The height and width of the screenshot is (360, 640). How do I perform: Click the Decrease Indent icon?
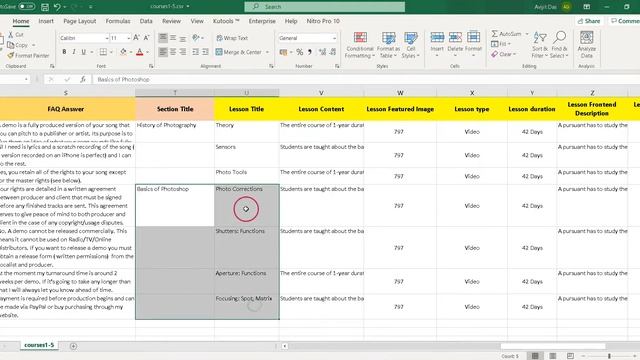point(196,52)
